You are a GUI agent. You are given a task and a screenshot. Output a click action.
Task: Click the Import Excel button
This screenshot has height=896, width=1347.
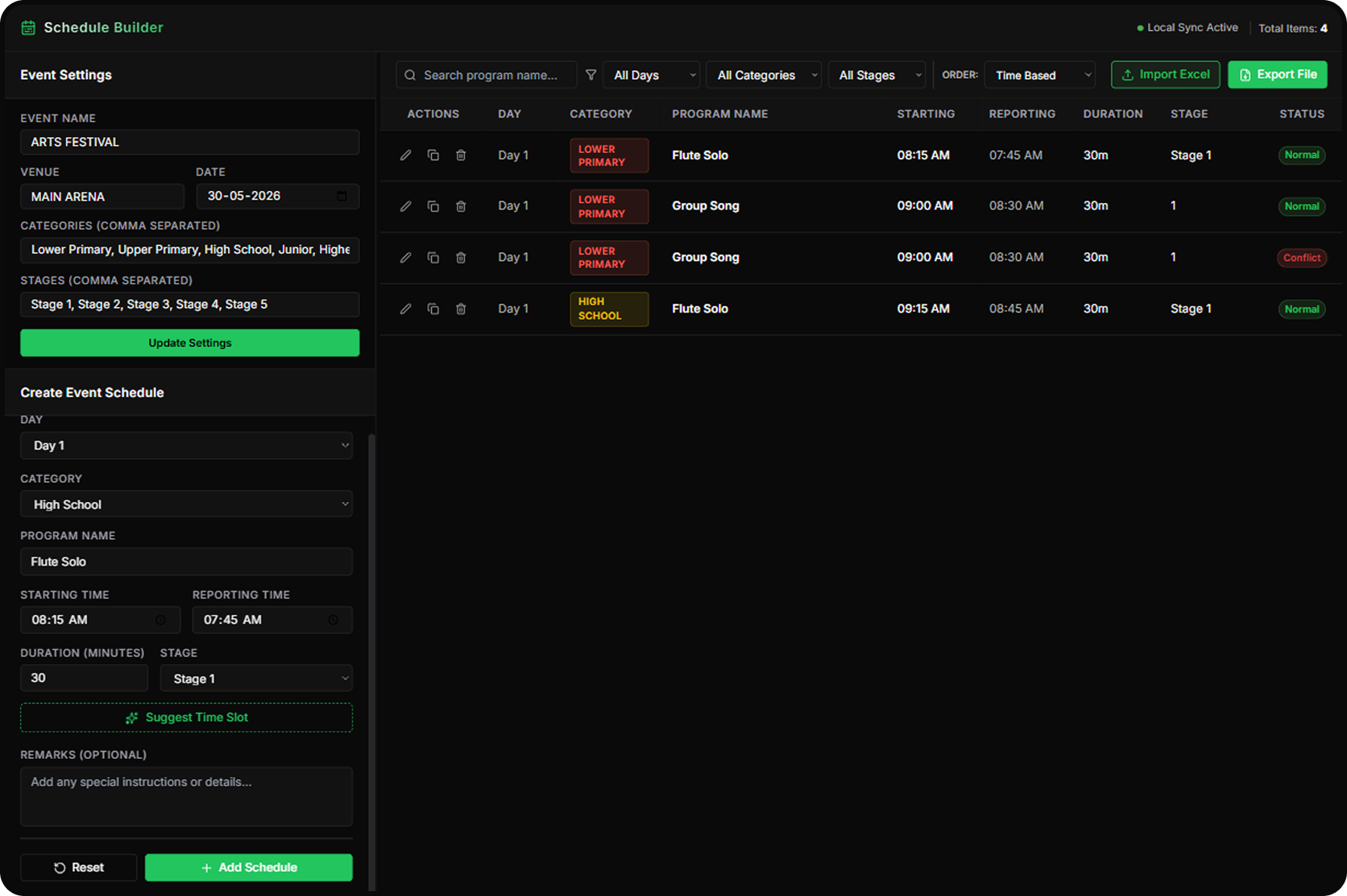click(1166, 74)
